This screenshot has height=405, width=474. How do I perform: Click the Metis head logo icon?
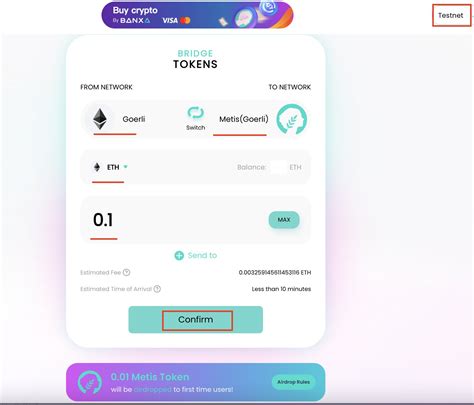pyautogui.click(x=292, y=119)
